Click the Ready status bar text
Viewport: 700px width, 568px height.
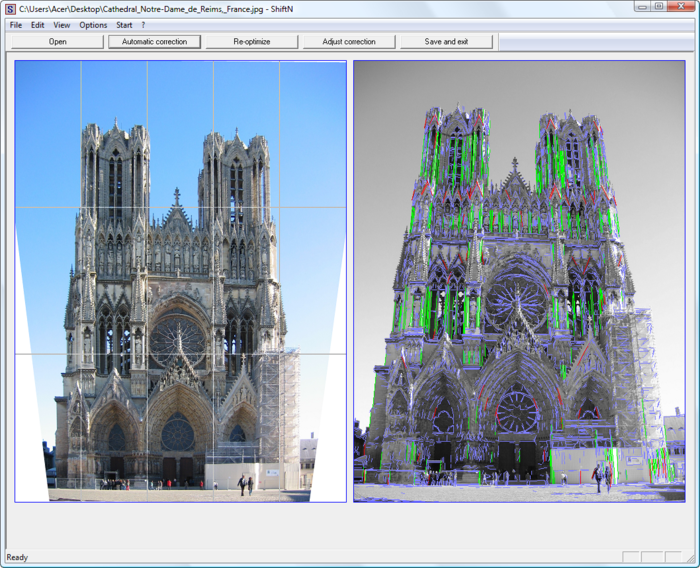click(x=17, y=557)
